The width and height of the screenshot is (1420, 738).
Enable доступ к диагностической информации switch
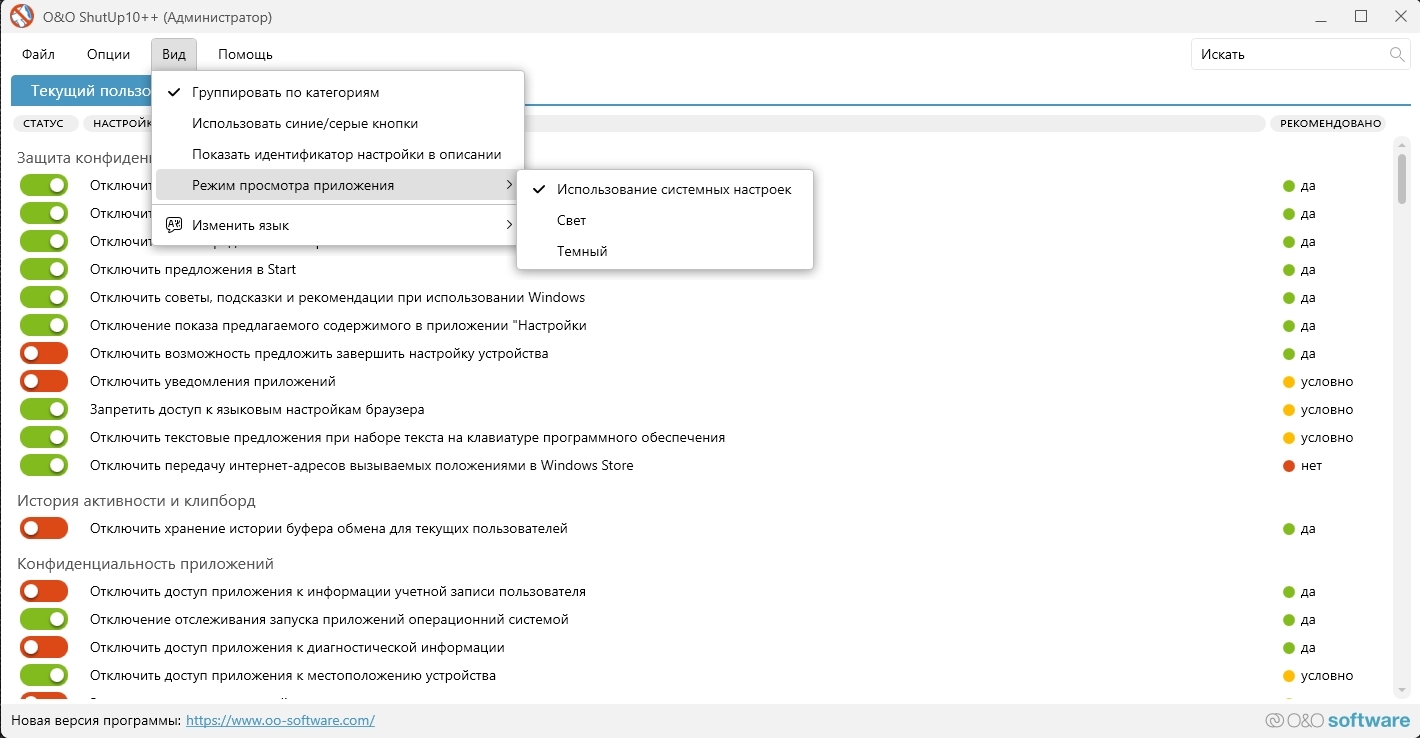44,647
